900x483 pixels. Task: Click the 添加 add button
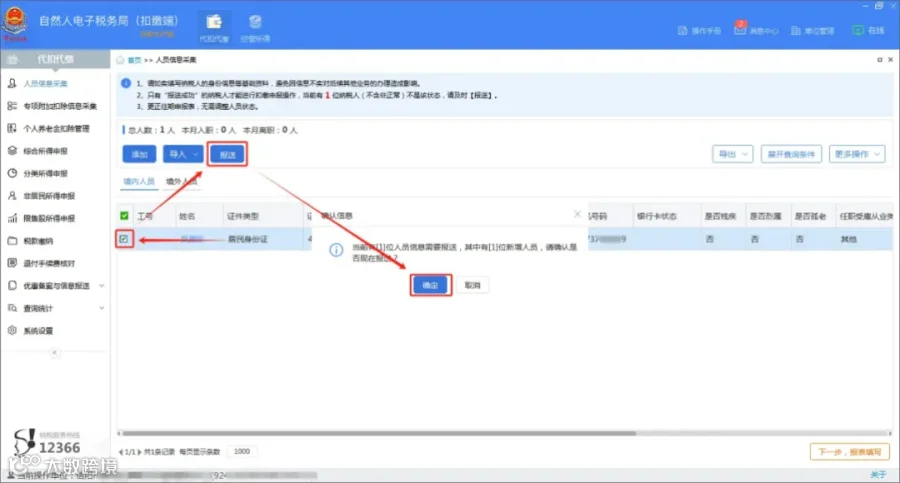[x=139, y=154]
